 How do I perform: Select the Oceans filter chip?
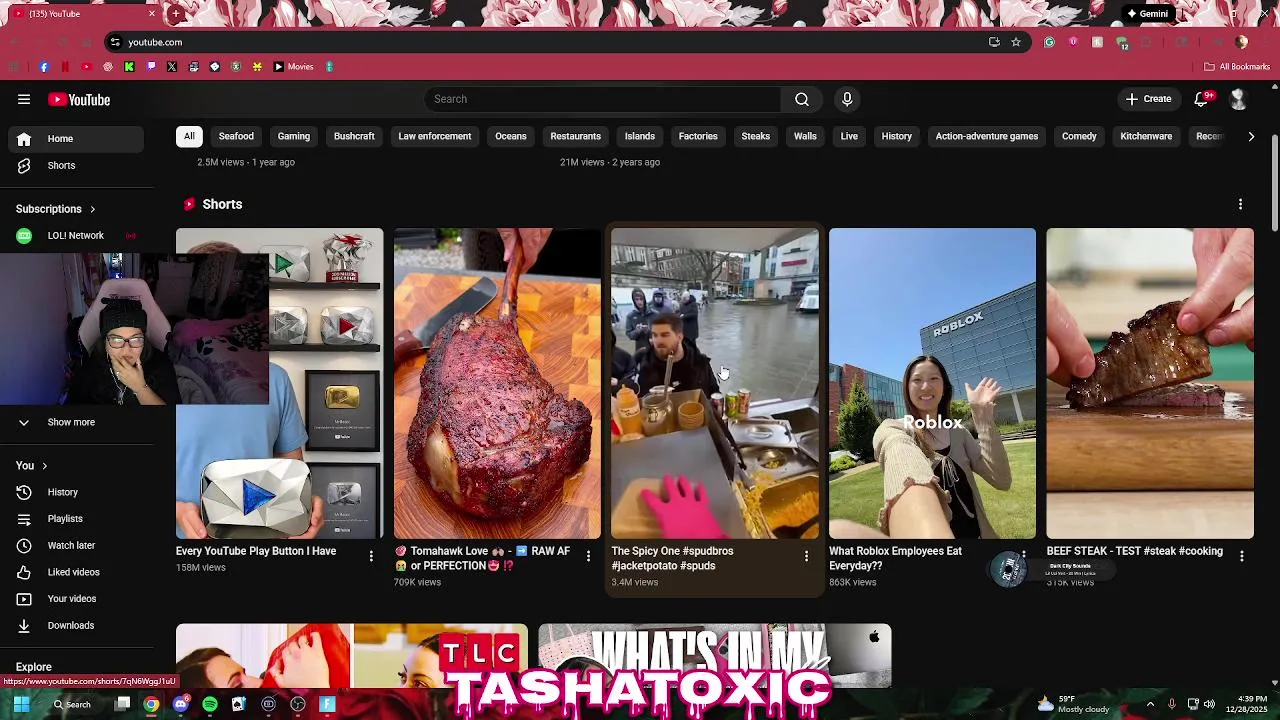pos(511,136)
